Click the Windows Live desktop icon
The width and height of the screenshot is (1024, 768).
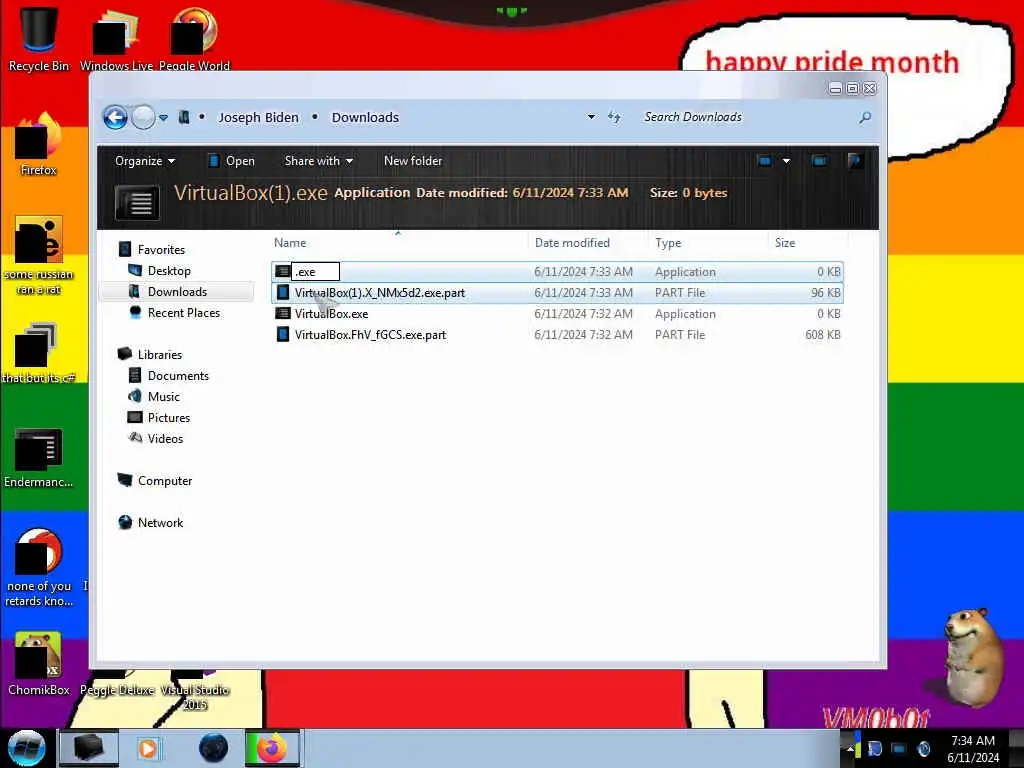pyautogui.click(x=116, y=38)
